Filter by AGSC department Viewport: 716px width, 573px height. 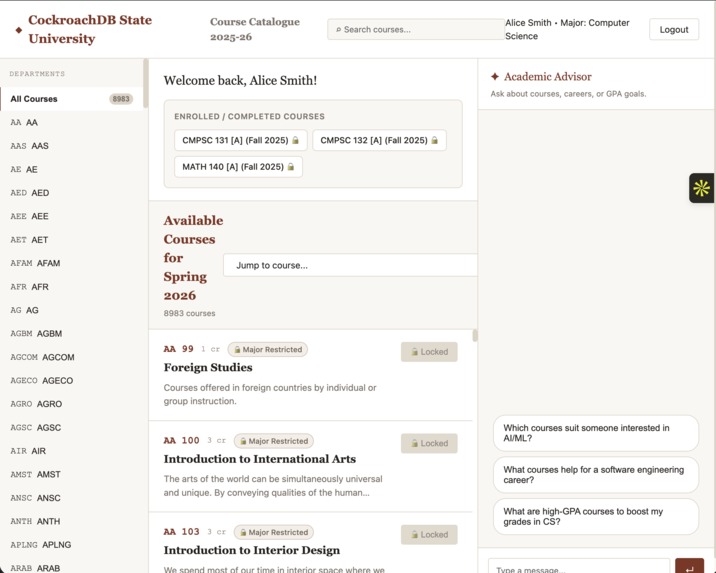[x=72, y=427]
